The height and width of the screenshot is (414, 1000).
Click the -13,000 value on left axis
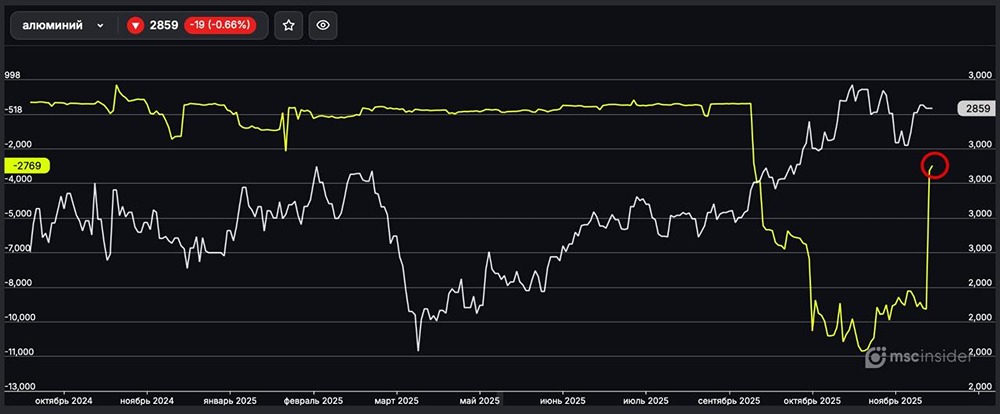pyautogui.click(x=20, y=386)
